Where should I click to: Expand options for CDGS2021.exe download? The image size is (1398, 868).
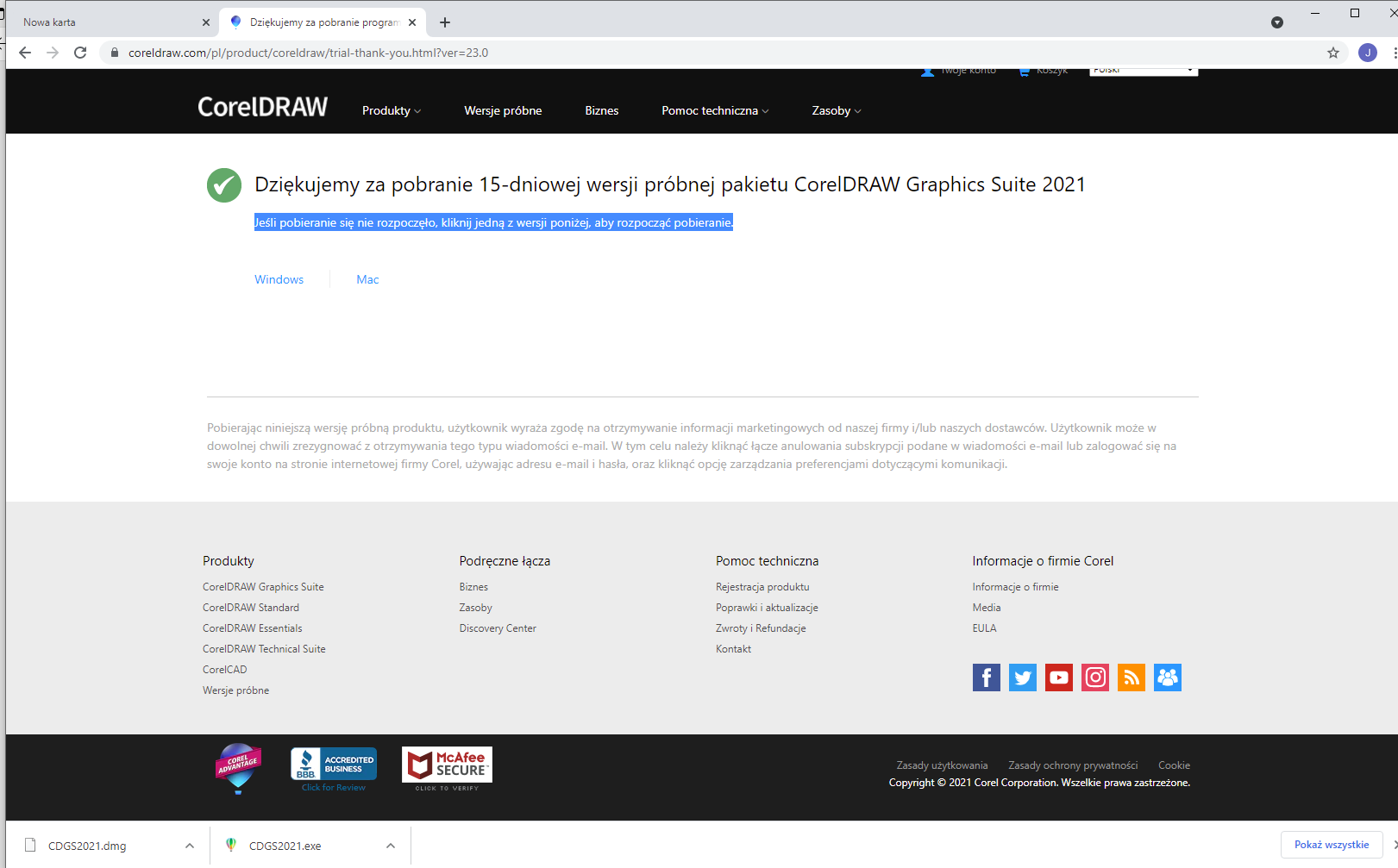point(391,846)
